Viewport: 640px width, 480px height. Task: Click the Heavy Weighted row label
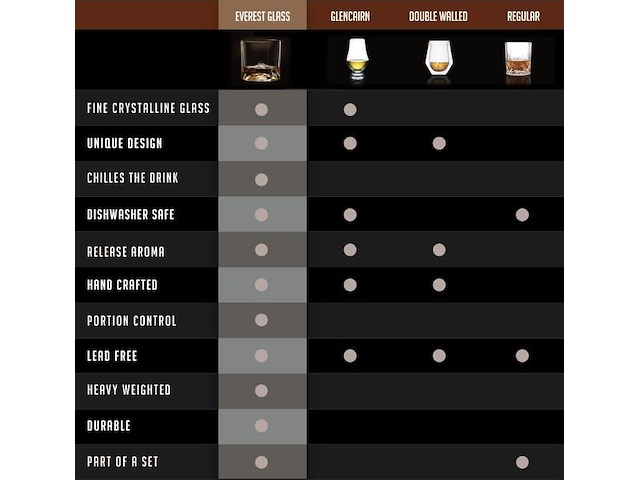(x=128, y=390)
